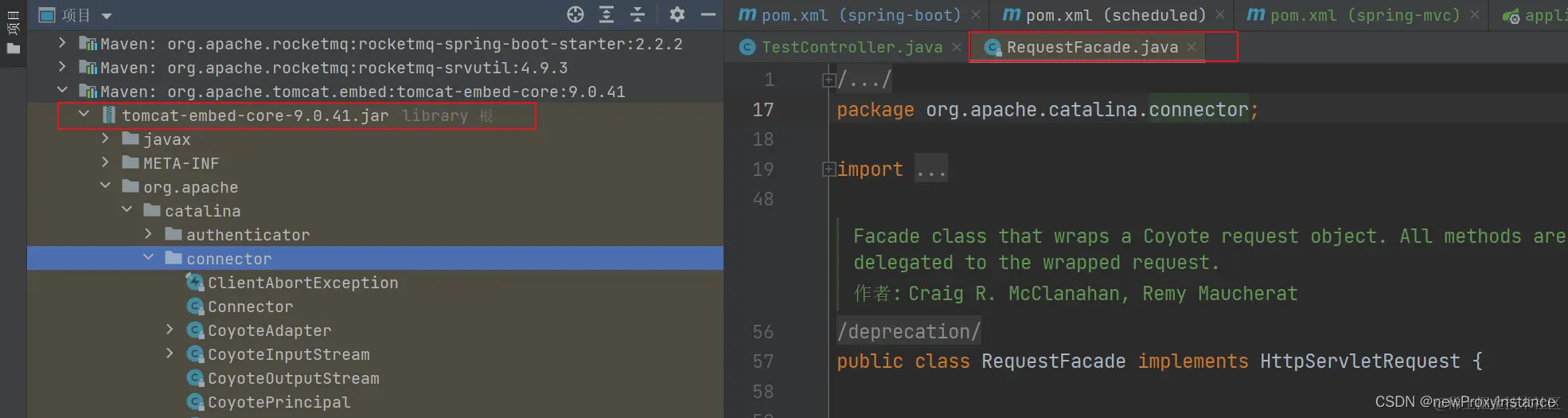Open project panel settings gear

tap(677, 14)
